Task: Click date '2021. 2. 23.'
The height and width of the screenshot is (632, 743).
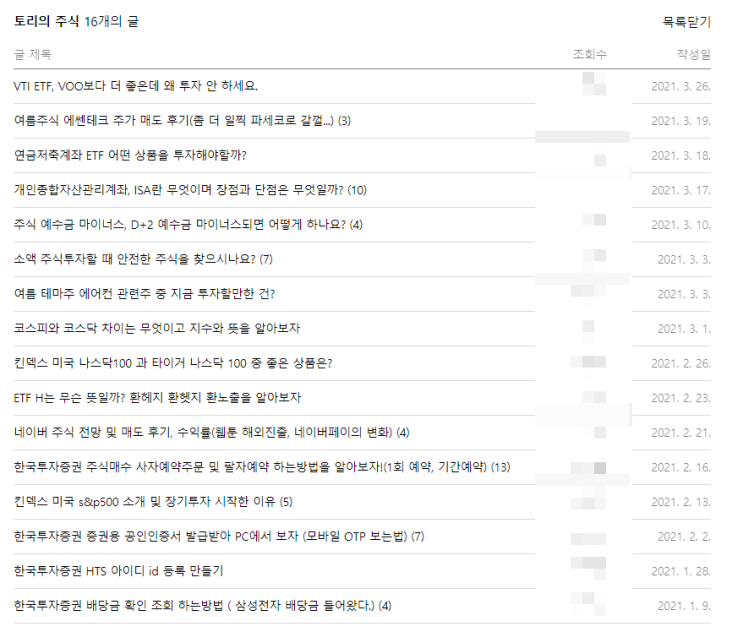Action: (x=681, y=398)
